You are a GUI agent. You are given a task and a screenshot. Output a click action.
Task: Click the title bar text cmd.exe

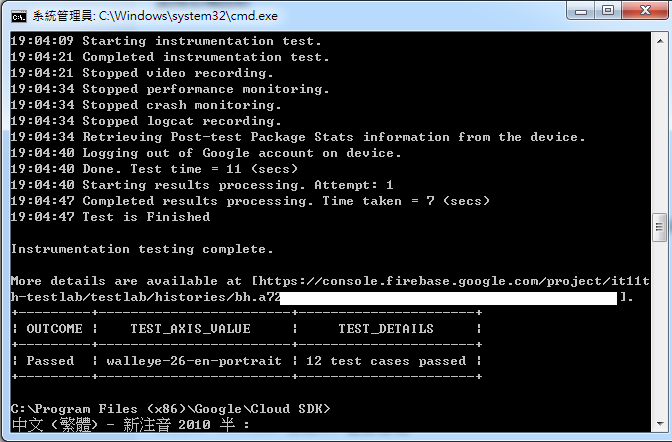[155, 16]
